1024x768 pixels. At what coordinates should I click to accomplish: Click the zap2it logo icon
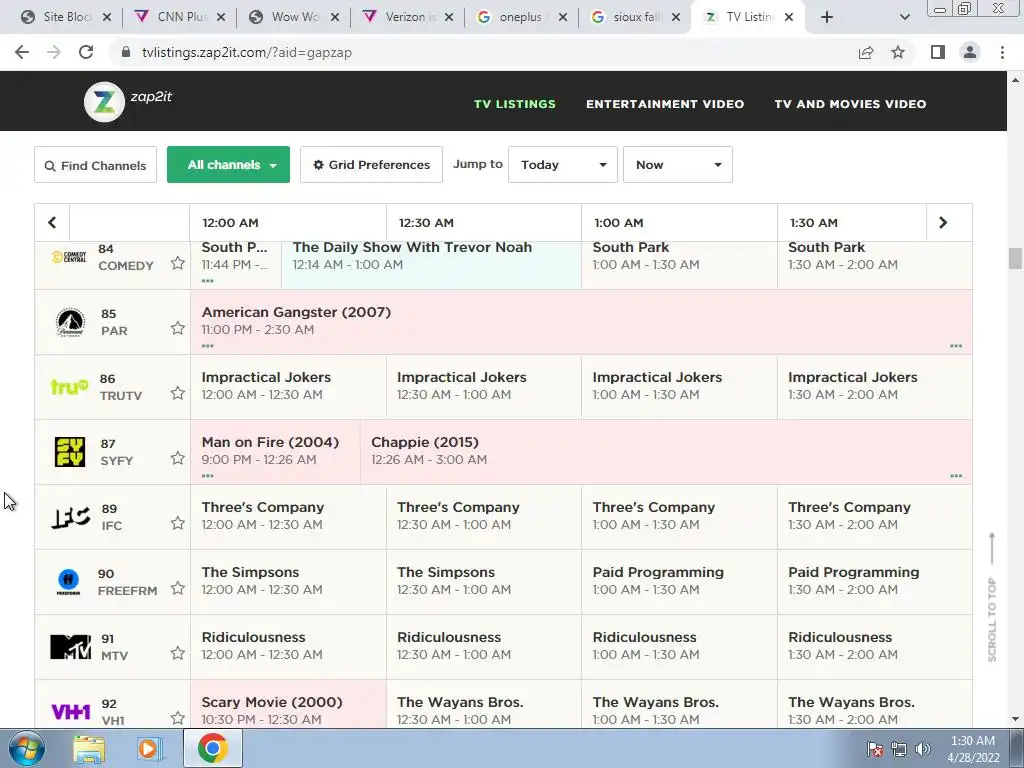point(104,102)
